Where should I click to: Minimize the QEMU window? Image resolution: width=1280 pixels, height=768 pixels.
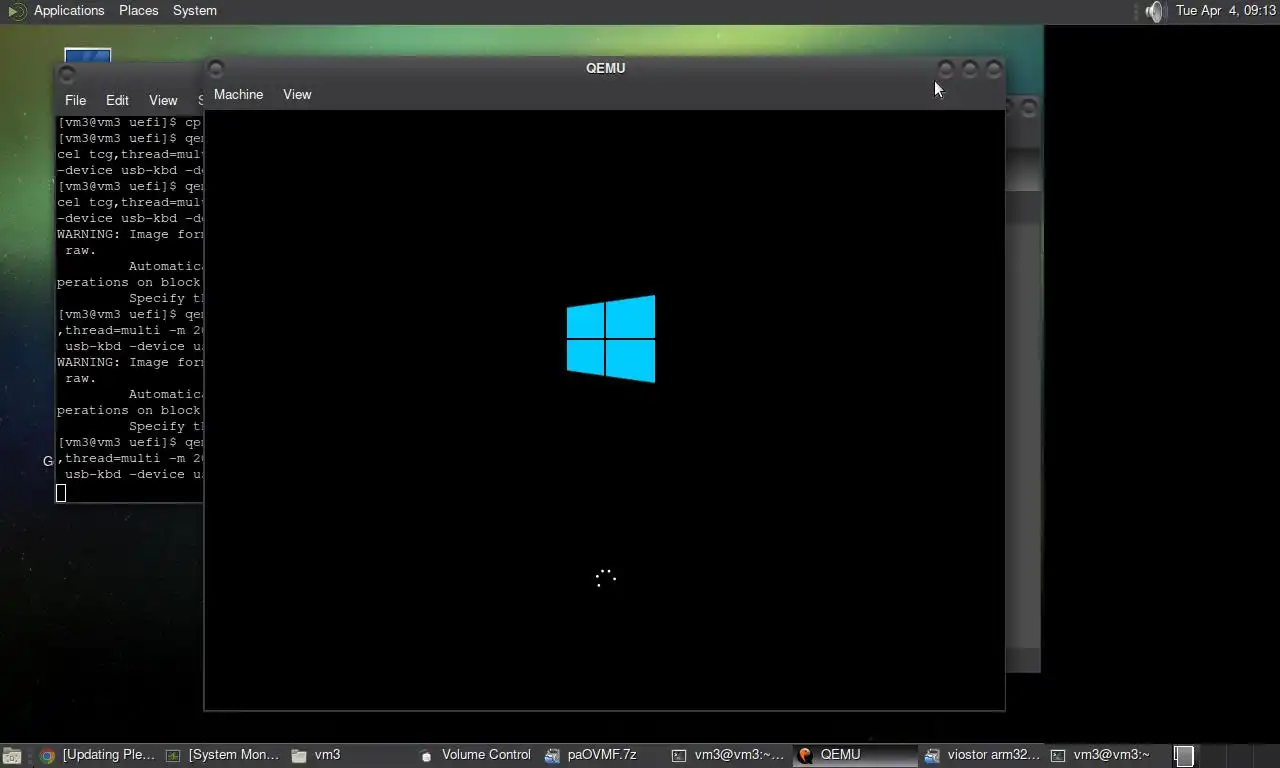point(946,69)
